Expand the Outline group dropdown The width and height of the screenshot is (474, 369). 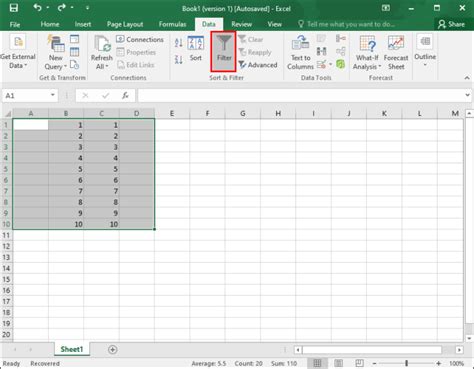click(x=425, y=51)
